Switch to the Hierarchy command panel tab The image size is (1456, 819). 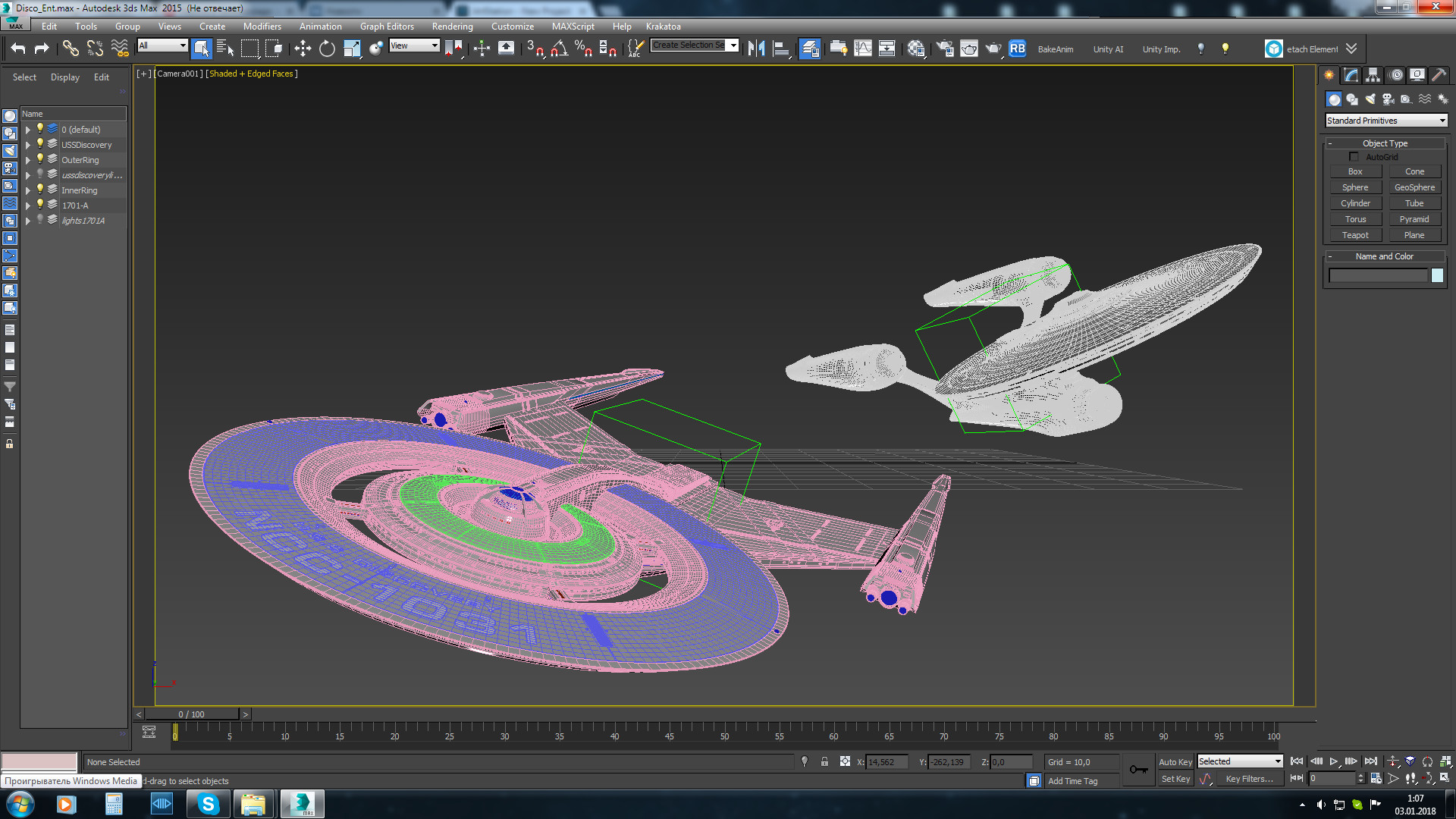pos(1373,75)
